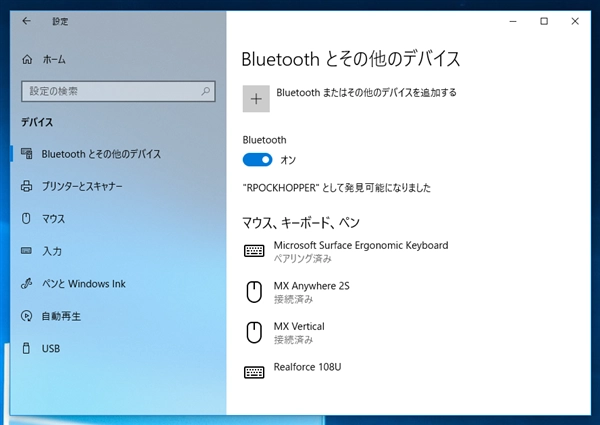Open the ホーム home icon
The height and width of the screenshot is (425, 600).
(x=27, y=59)
